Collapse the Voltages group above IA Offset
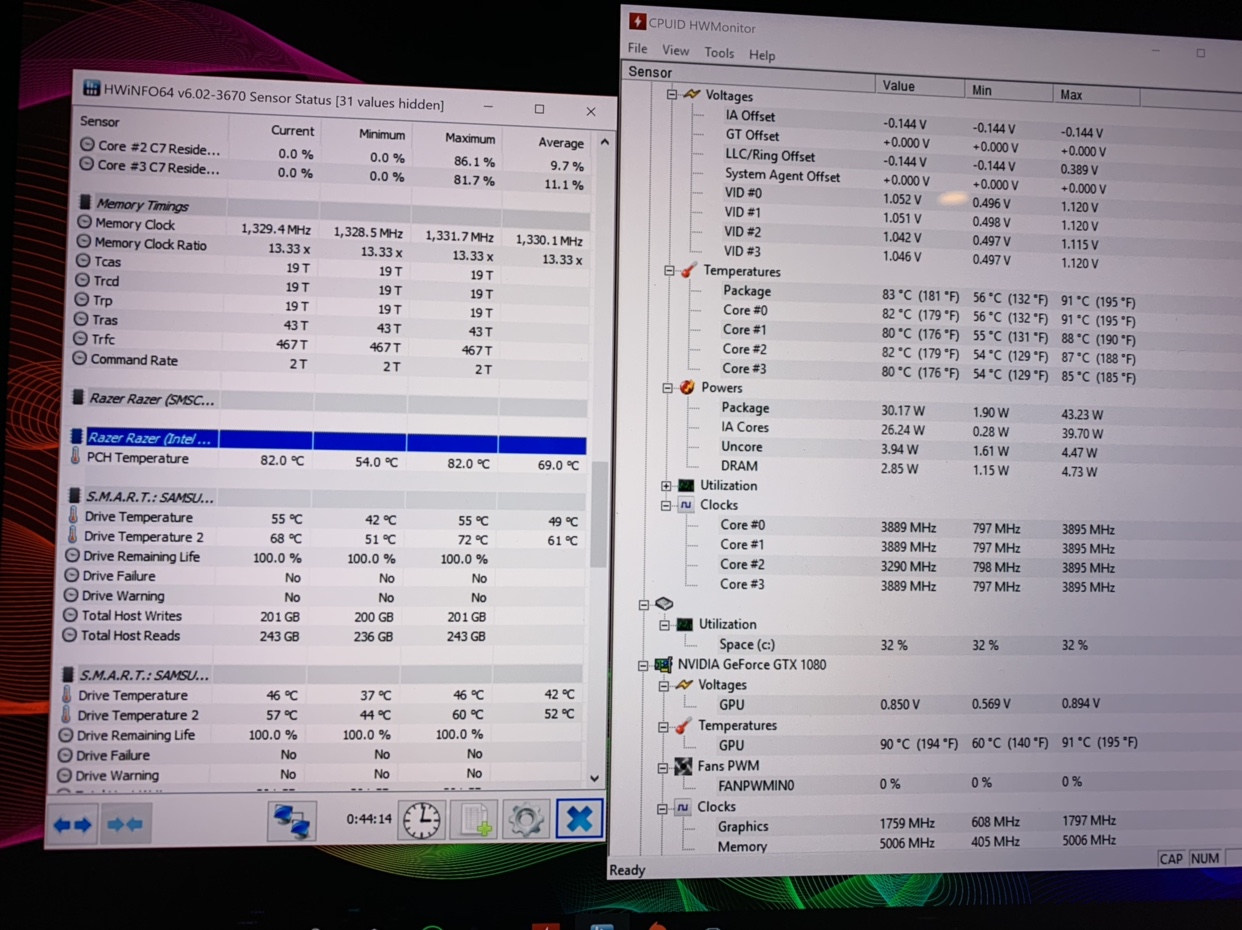Image resolution: width=1242 pixels, height=930 pixels. coord(671,94)
